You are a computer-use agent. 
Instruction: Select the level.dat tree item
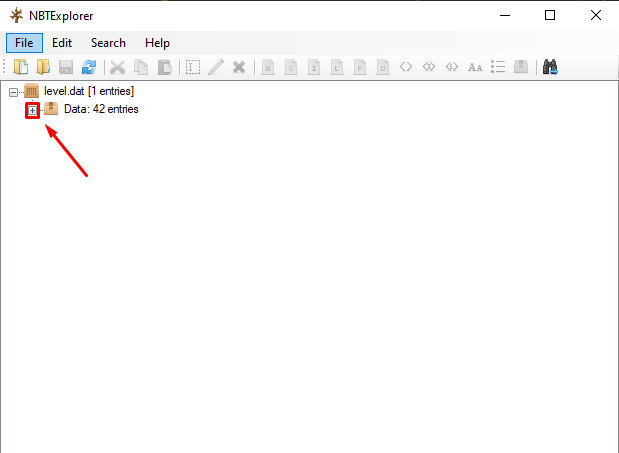(x=88, y=91)
